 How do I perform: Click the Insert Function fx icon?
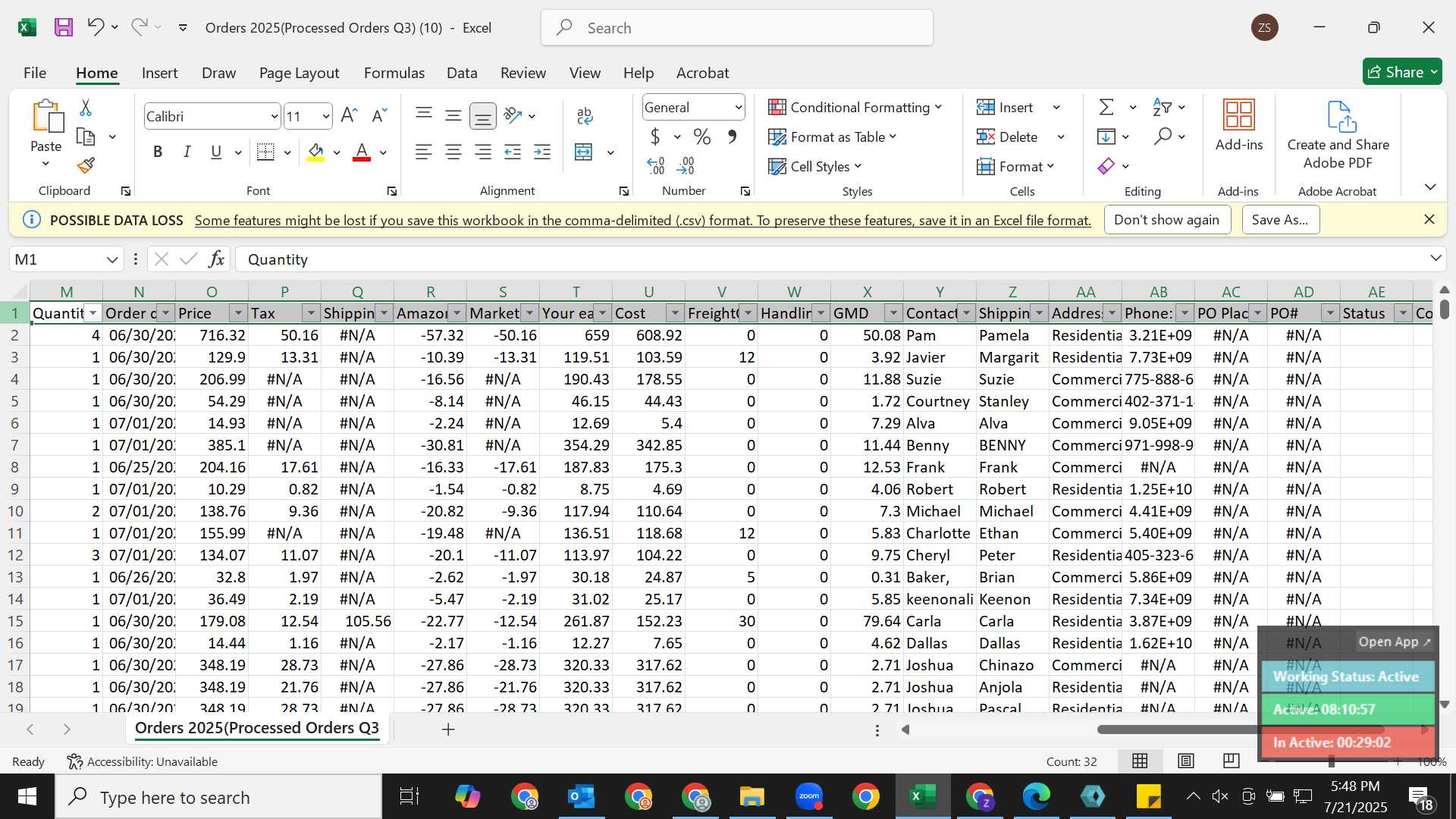[x=216, y=259]
